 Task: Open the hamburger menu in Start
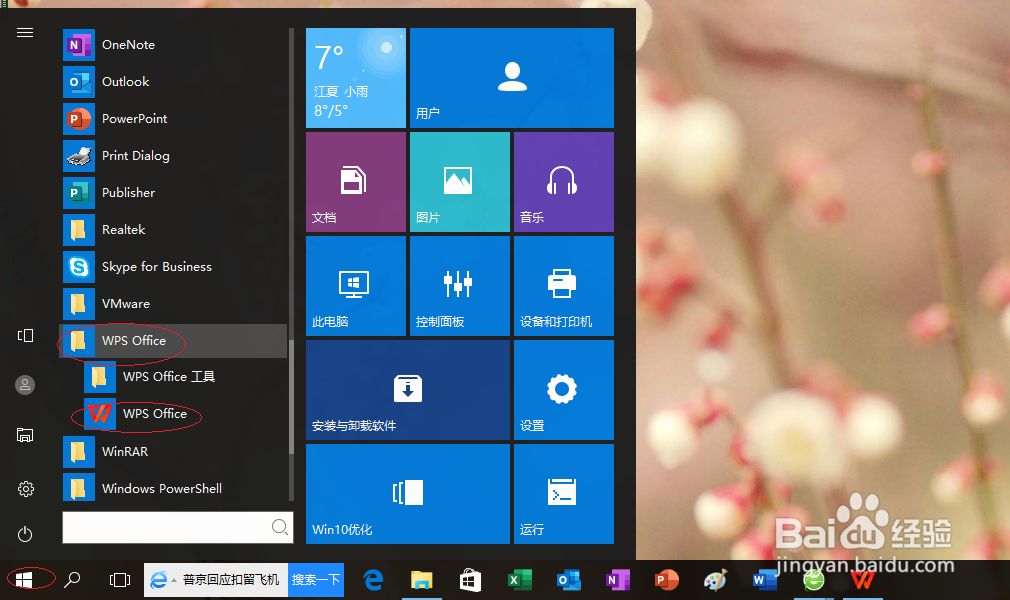tap(25, 32)
